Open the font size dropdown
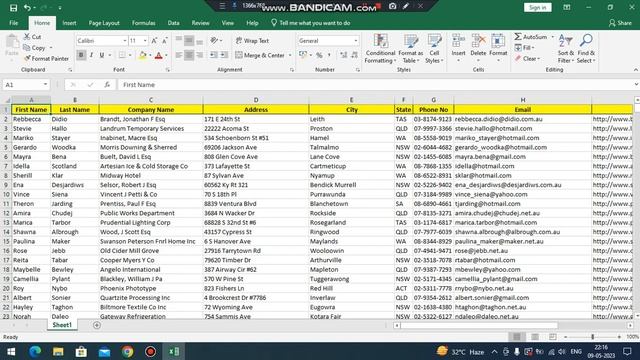 [x=145, y=41]
